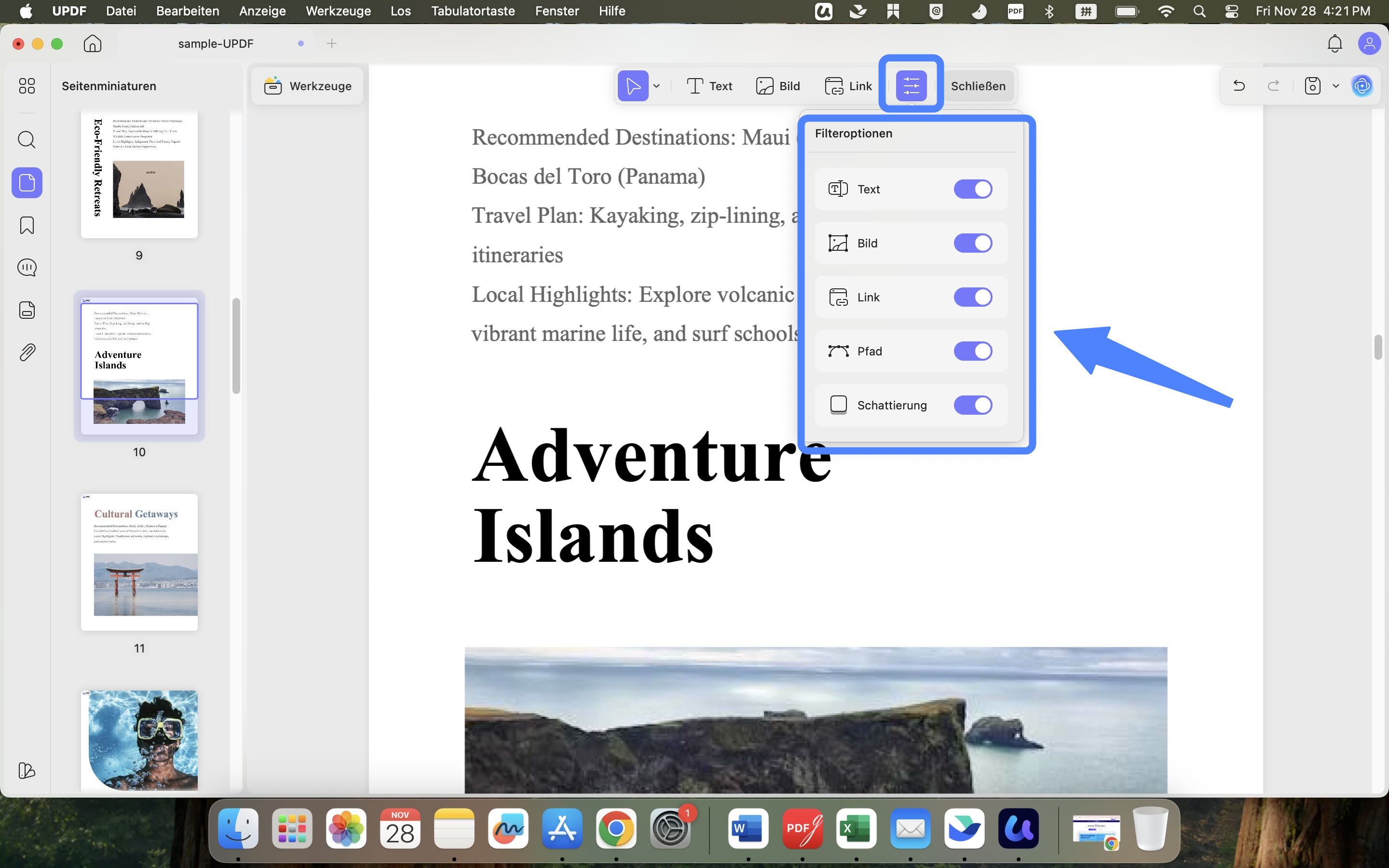Click the undo icon

pos(1239,85)
